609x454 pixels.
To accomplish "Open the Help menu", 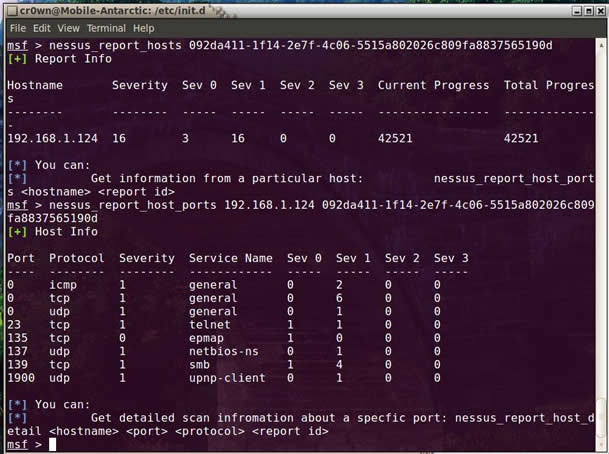I will [143, 28].
